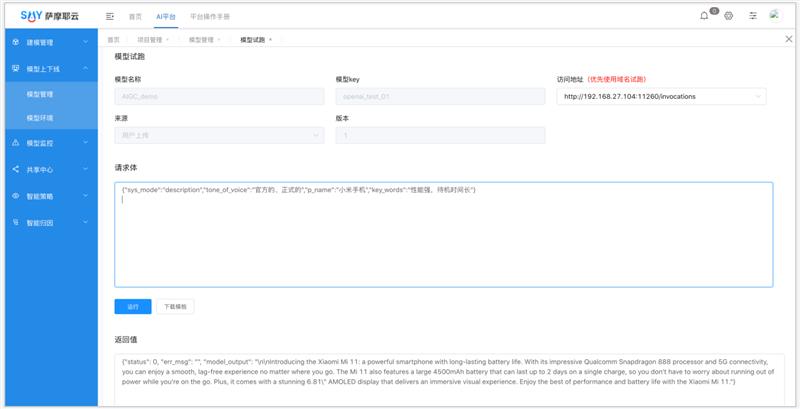The width and height of the screenshot is (800, 409).
Task: Close tabs with the X icon at right
Action: [788, 39]
